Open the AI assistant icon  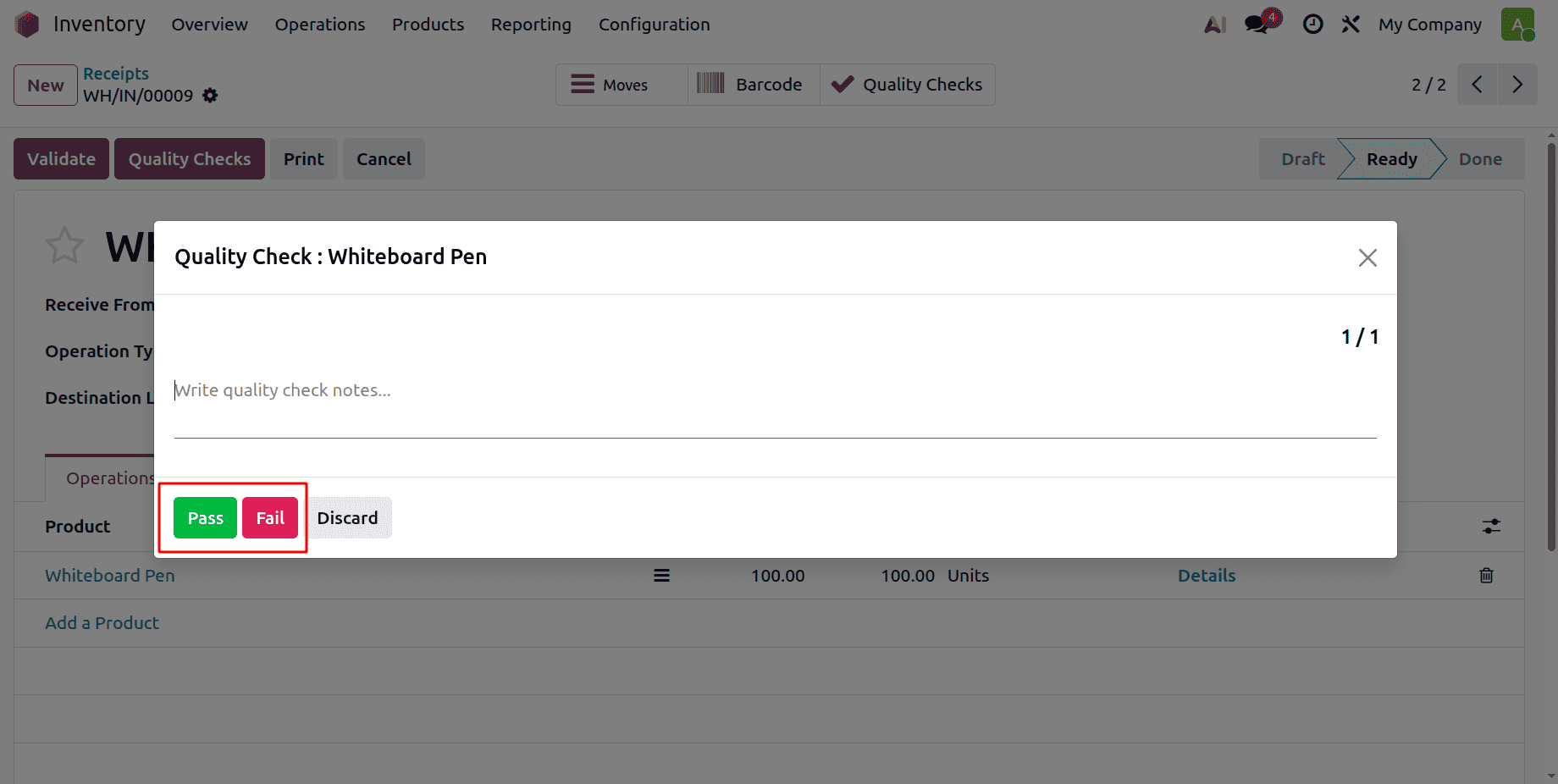point(1215,25)
